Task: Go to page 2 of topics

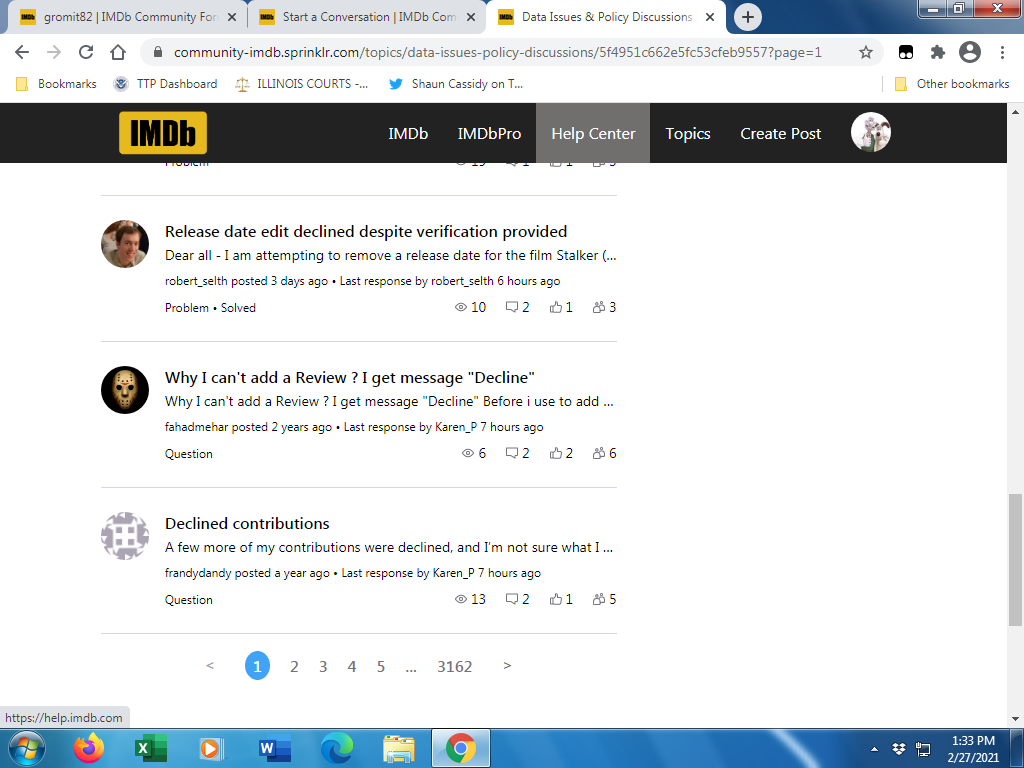Action: click(294, 666)
